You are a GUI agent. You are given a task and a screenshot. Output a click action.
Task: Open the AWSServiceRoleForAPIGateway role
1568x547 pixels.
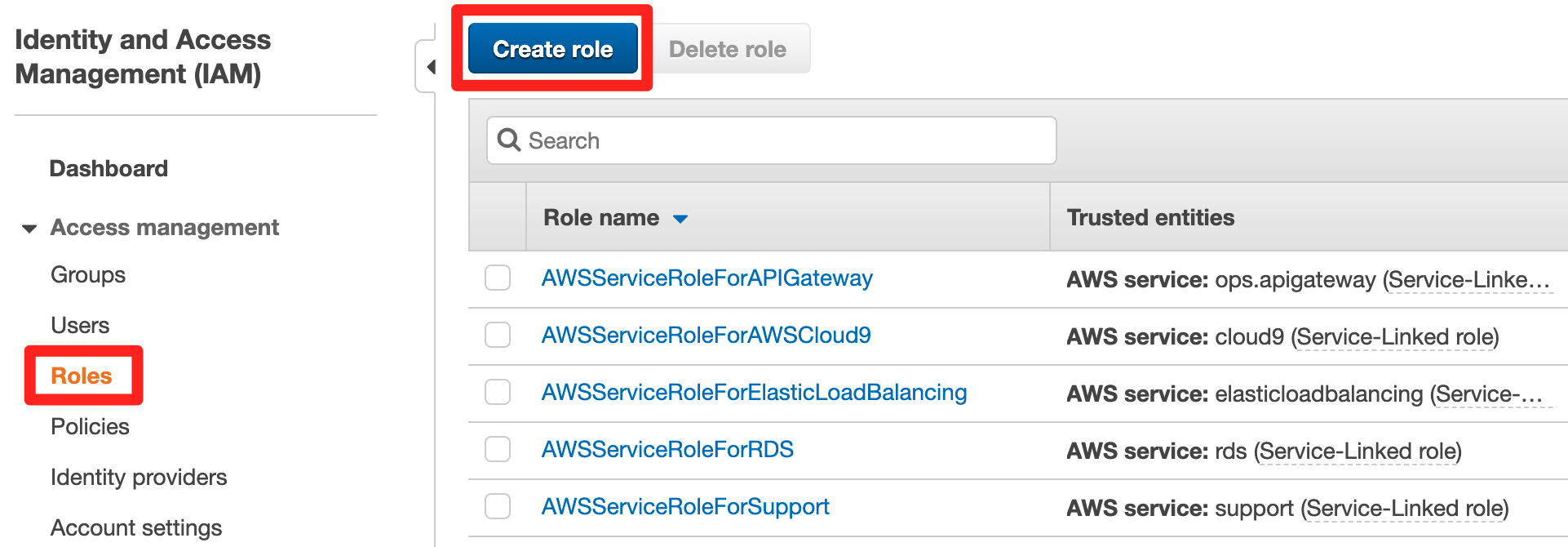pos(707,278)
